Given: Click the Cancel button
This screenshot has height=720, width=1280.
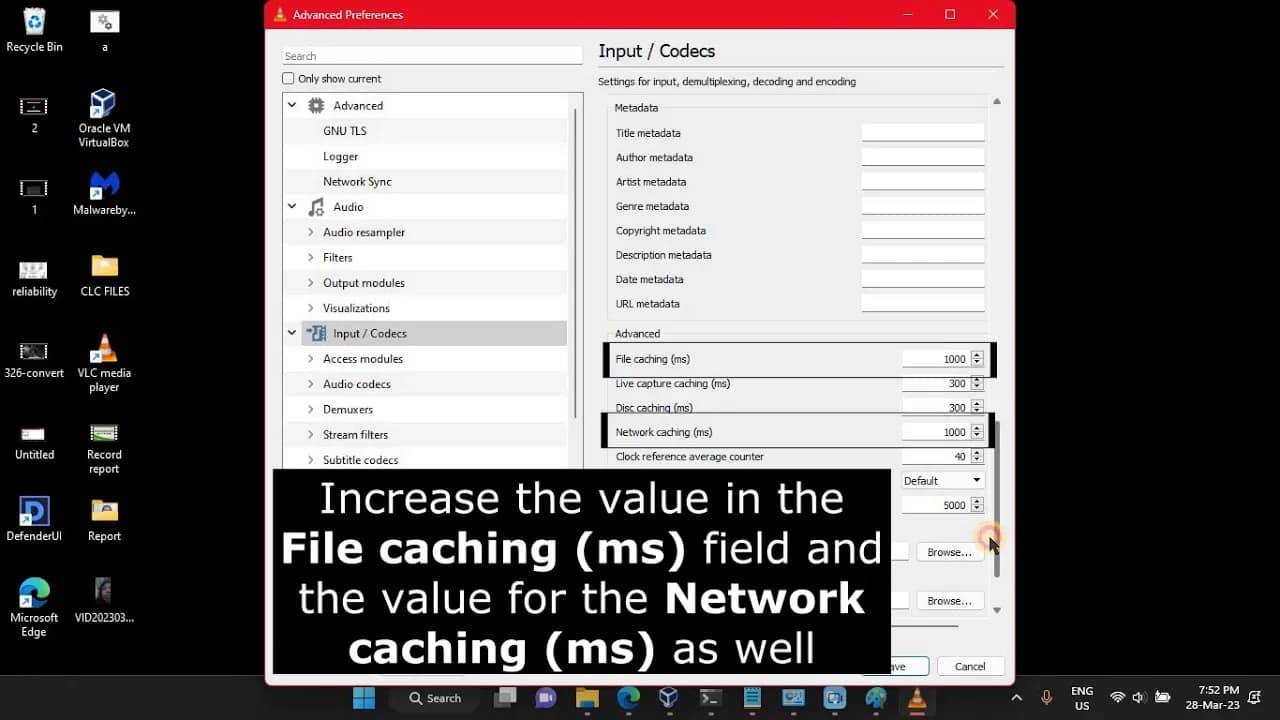Looking at the screenshot, I should point(970,665).
